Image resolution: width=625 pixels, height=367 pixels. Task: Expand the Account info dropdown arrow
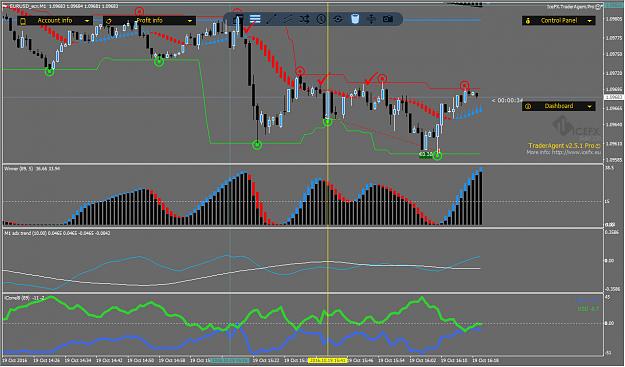pyautogui.click(x=87, y=21)
